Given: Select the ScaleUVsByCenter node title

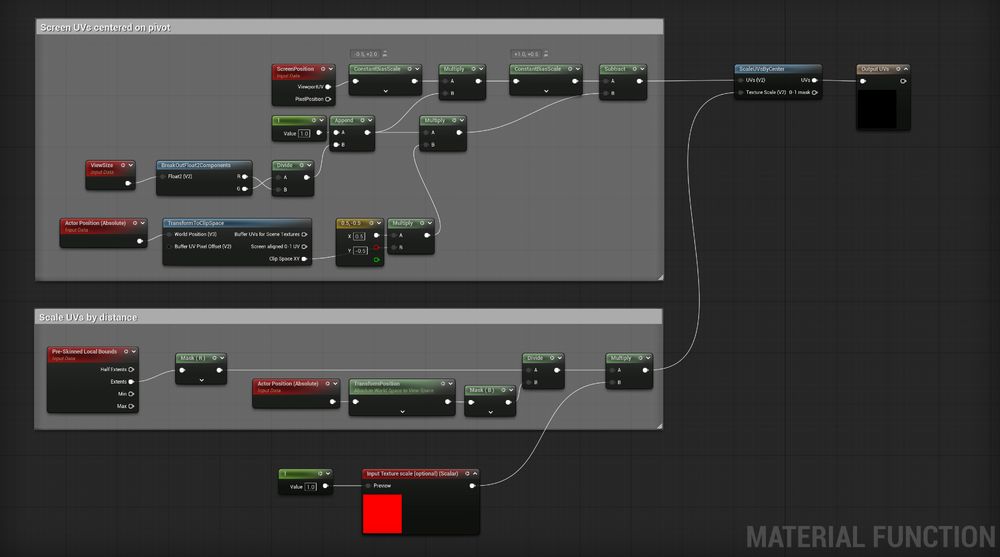Looking at the screenshot, I should (x=761, y=69).
